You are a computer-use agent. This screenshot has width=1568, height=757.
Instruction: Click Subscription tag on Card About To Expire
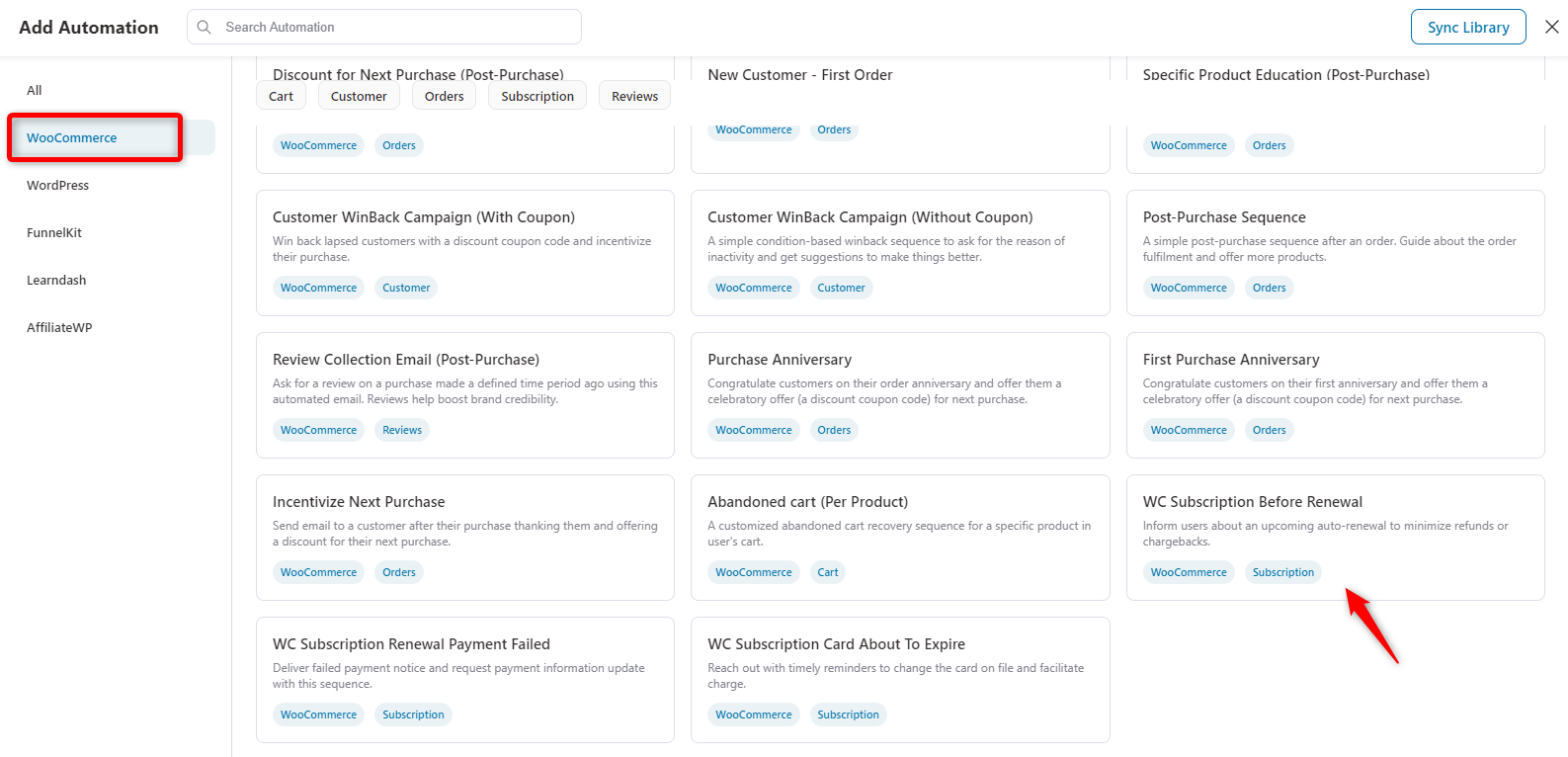pos(848,715)
